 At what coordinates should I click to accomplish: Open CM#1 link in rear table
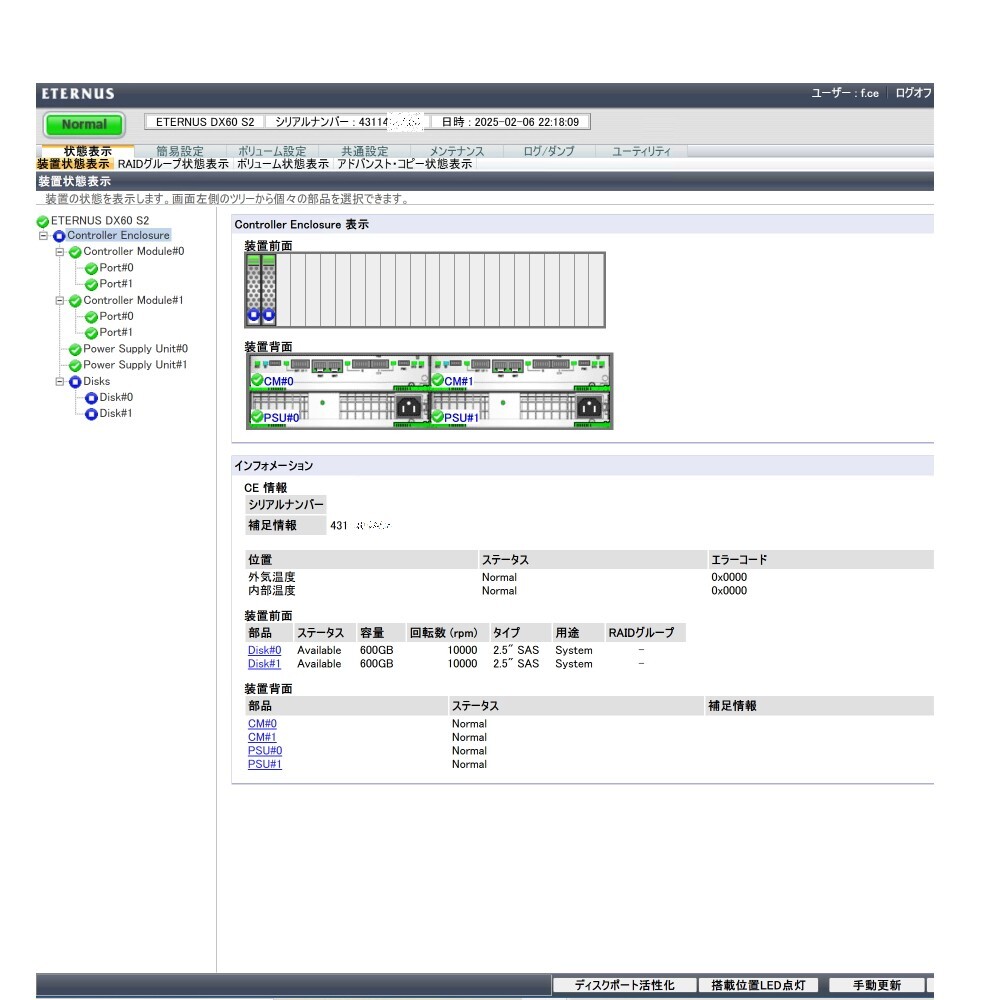[x=262, y=737]
